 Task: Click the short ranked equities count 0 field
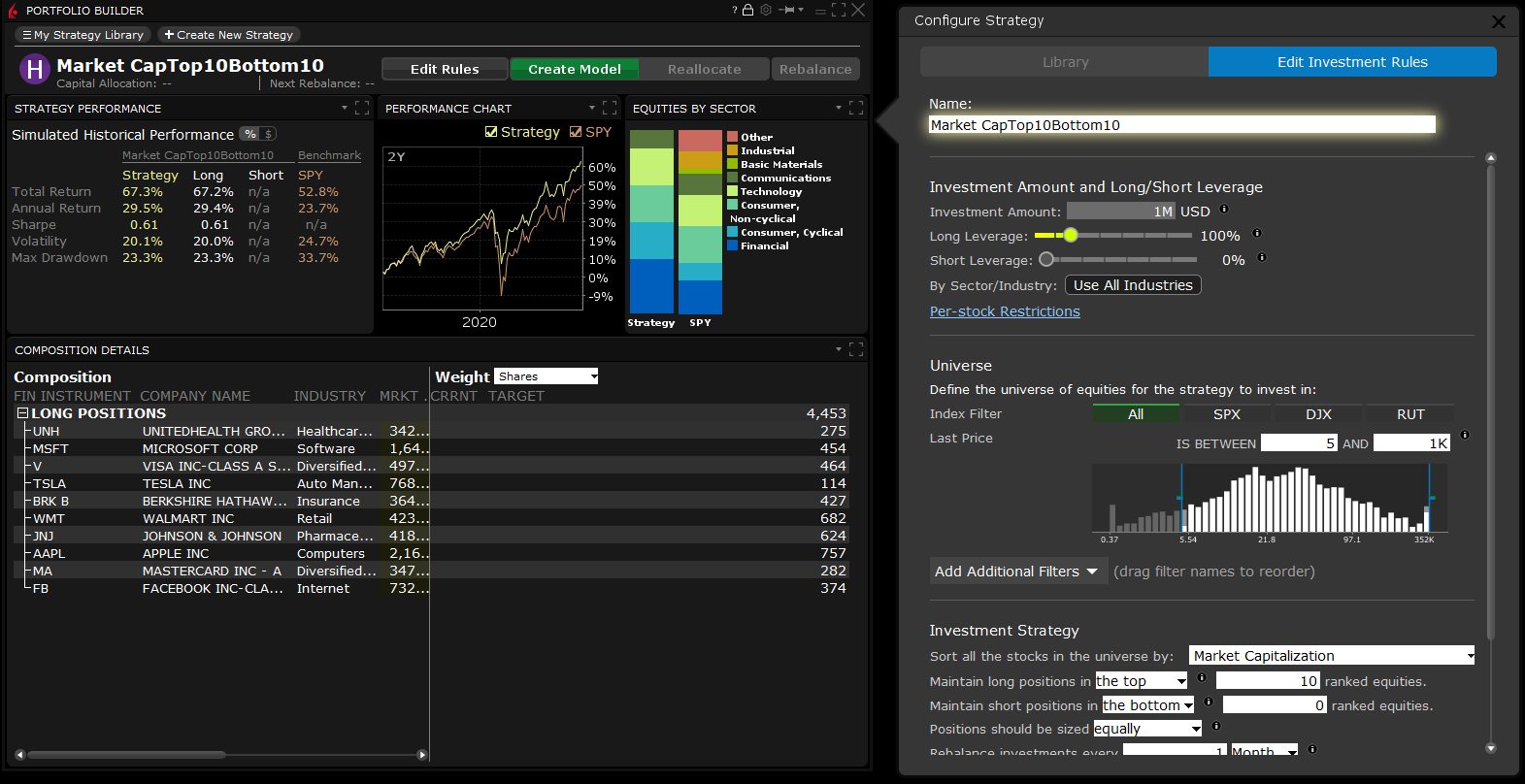click(x=1275, y=705)
